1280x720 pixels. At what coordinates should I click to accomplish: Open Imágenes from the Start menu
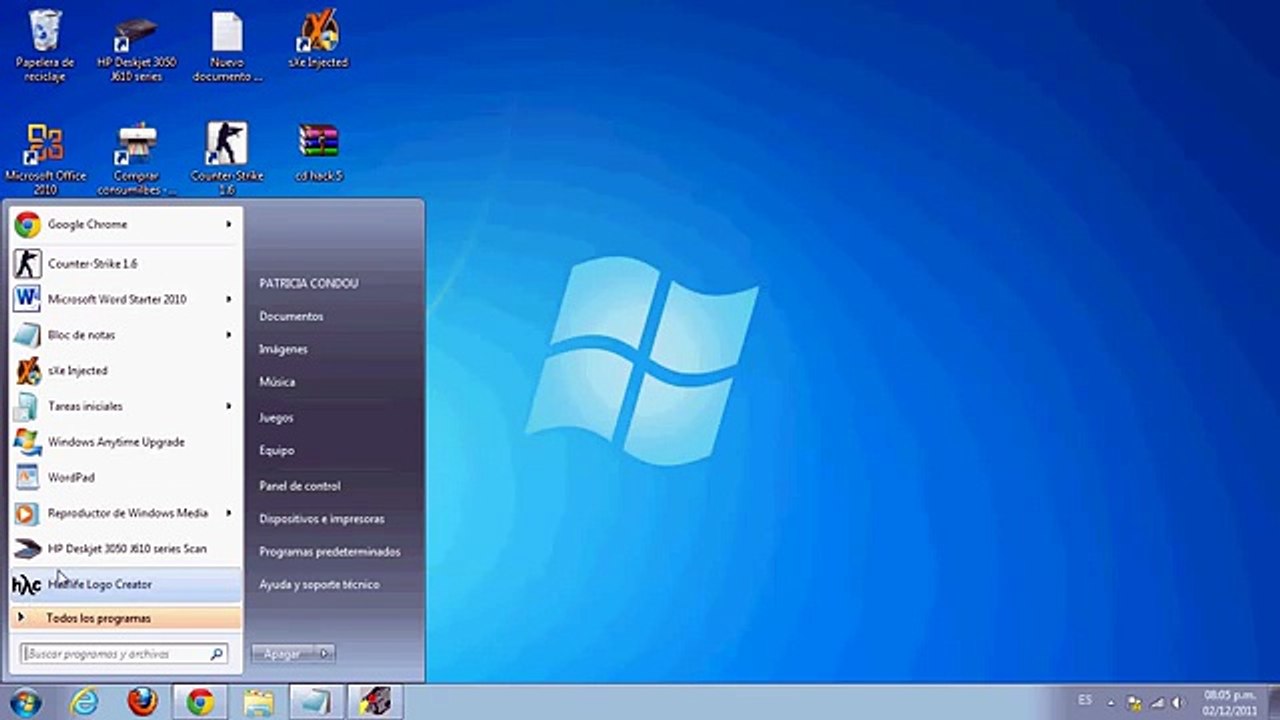[x=283, y=350]
